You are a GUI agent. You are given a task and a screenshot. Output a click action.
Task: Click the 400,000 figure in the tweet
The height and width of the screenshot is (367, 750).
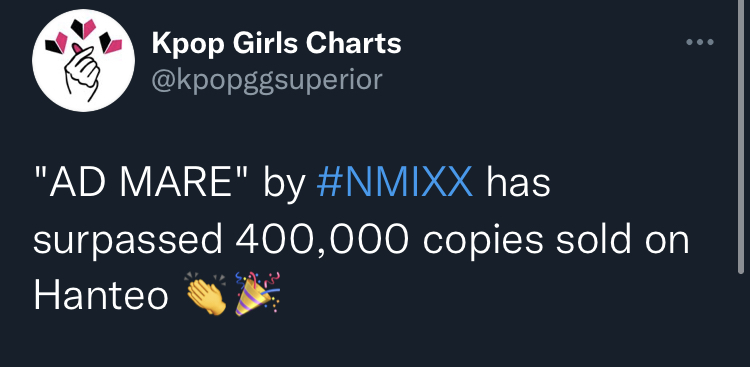click(x=322, y=240)
